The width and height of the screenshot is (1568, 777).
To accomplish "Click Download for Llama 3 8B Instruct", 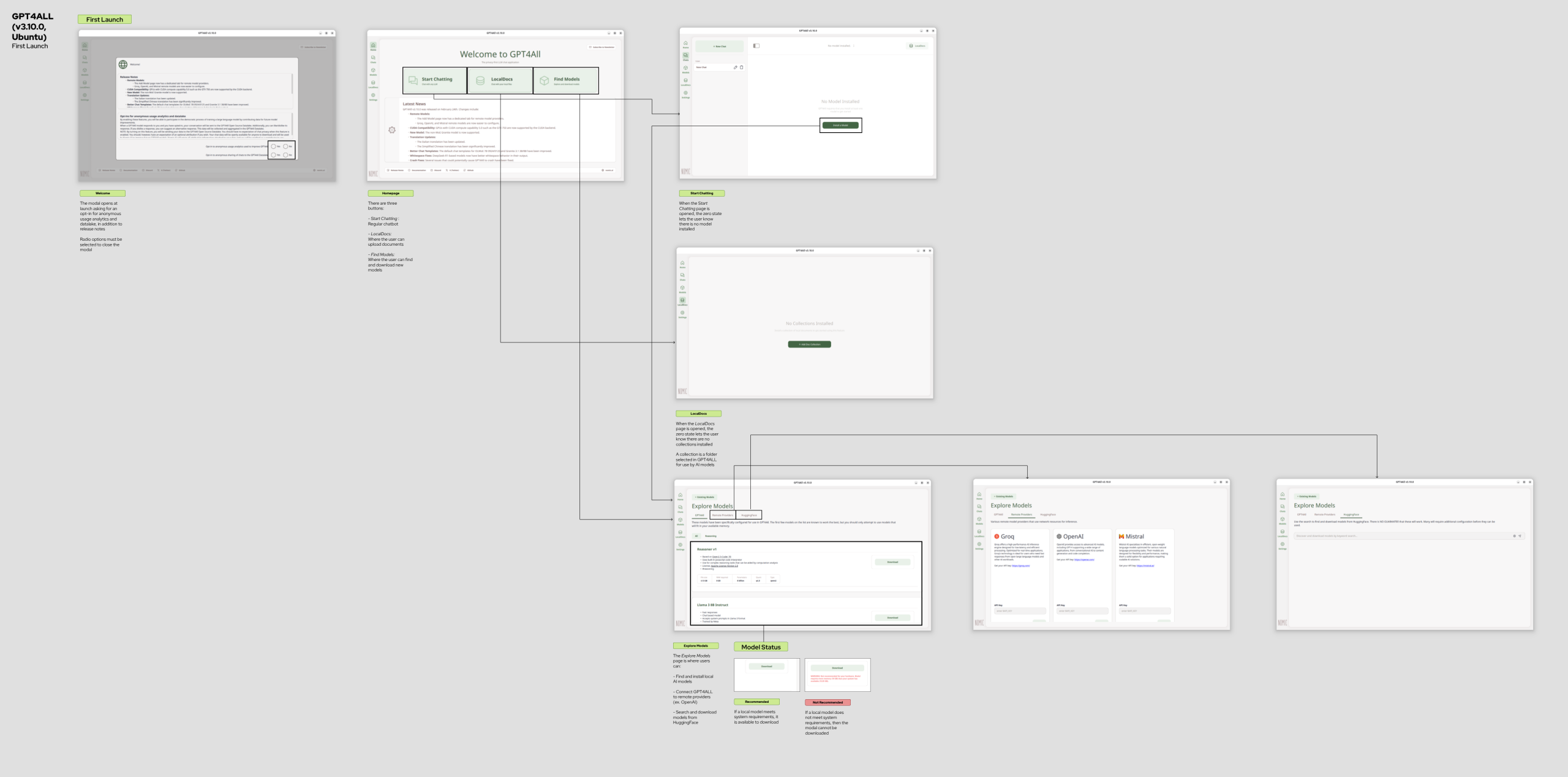I will (x=892, y=618).
